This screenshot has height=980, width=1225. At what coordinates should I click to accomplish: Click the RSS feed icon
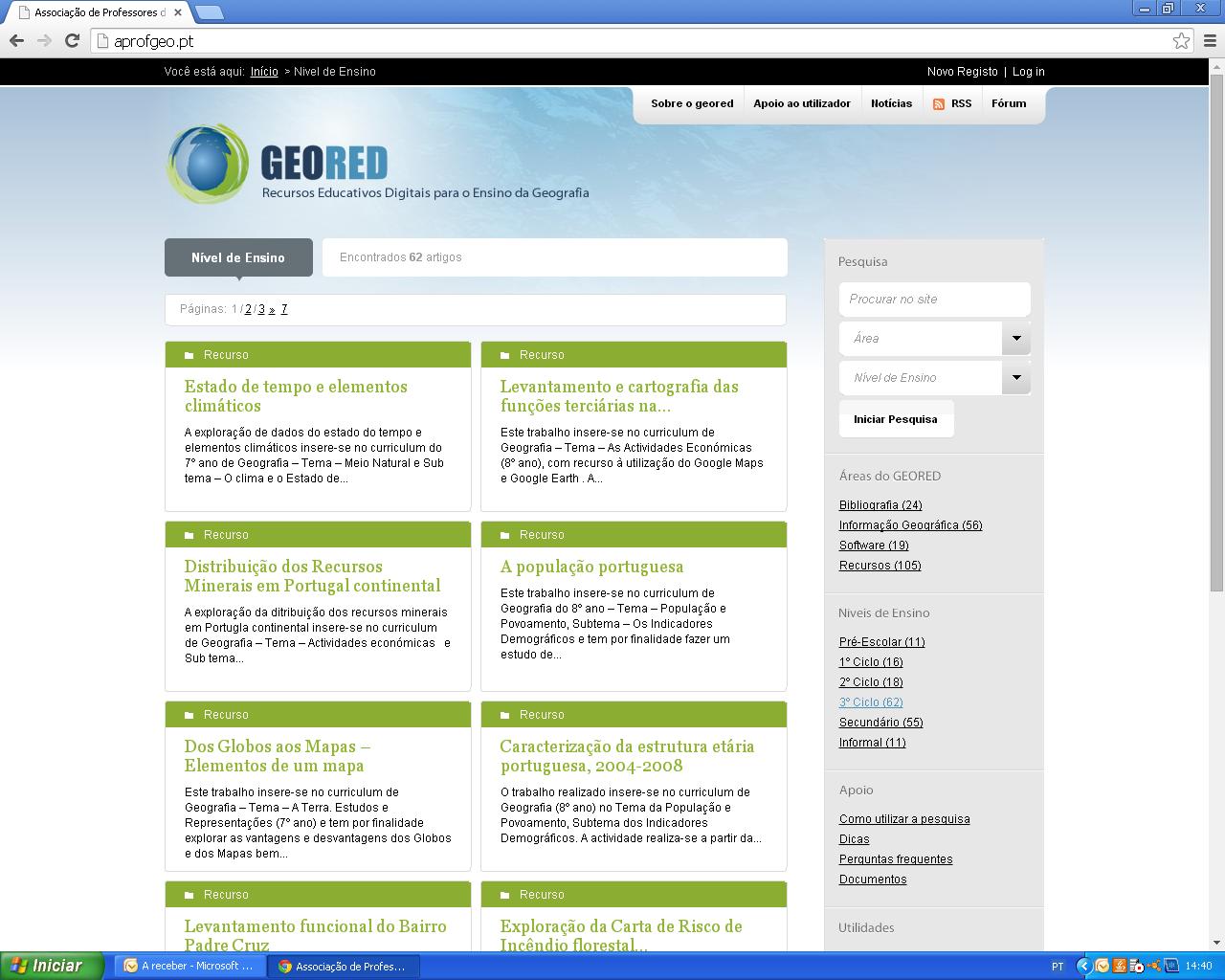point(939,104)
